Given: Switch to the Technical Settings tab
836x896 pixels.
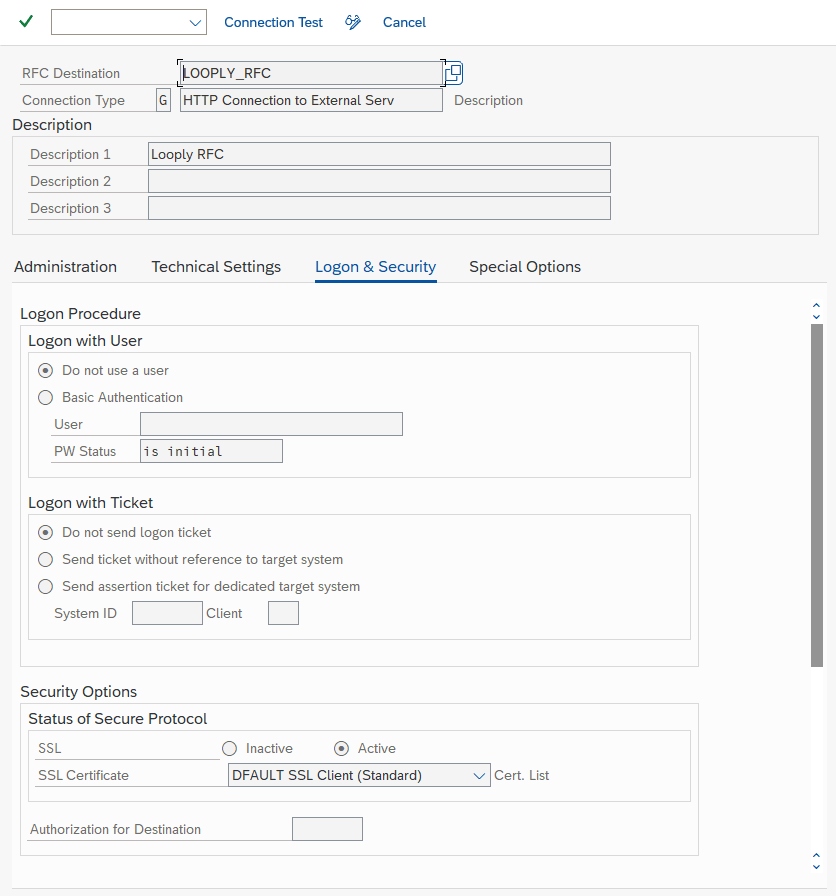Looking at the screenshot, I should [x=216, y=267].
